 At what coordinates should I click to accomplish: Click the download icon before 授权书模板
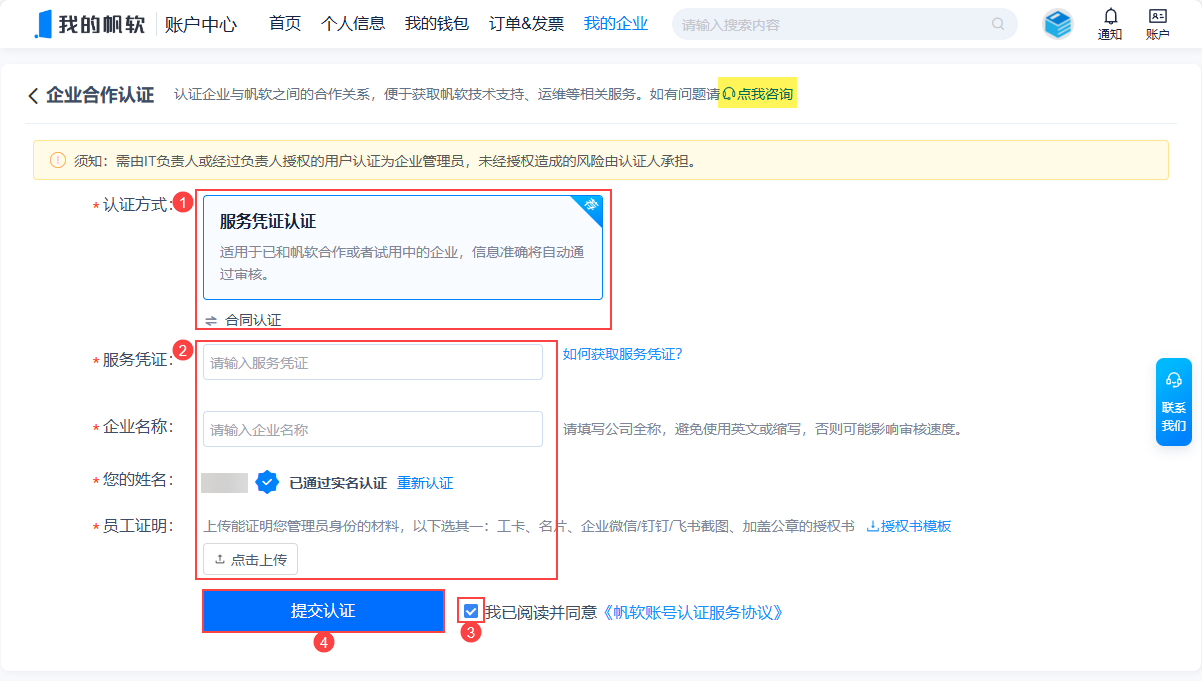pyautogui.click(x=872, y=526)
